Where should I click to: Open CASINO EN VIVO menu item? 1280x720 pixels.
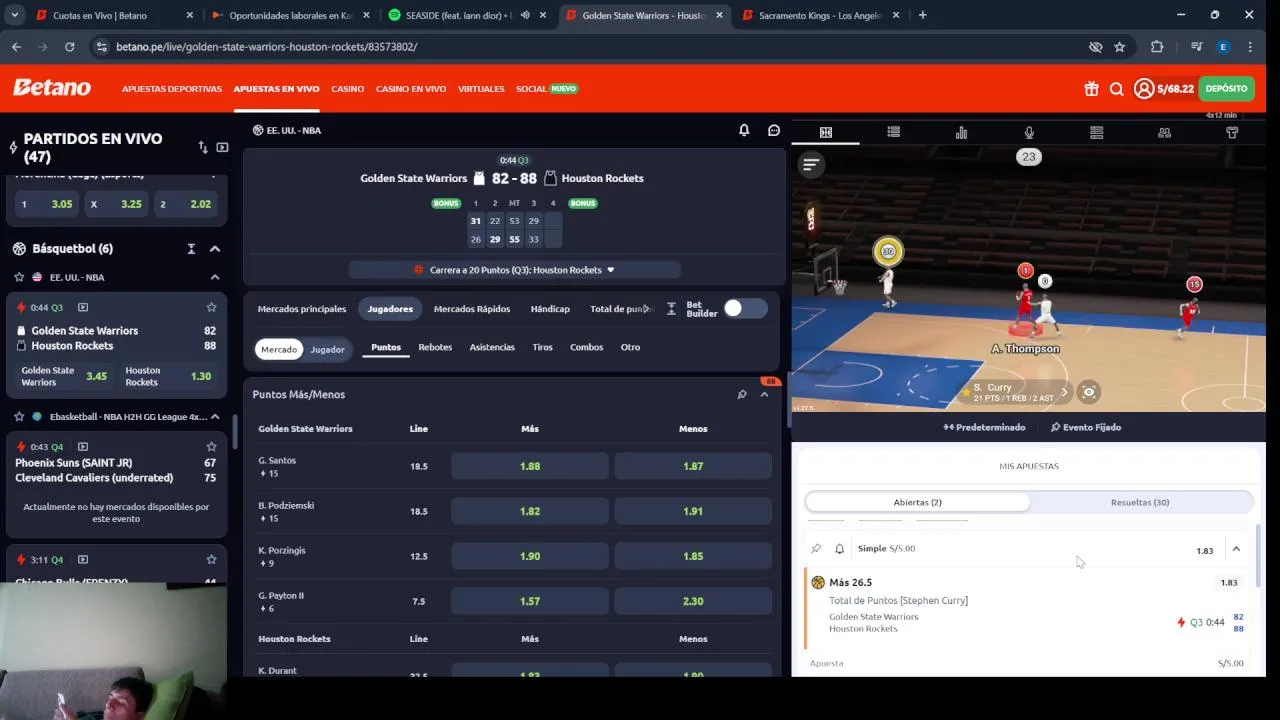(x=411, y=89)
